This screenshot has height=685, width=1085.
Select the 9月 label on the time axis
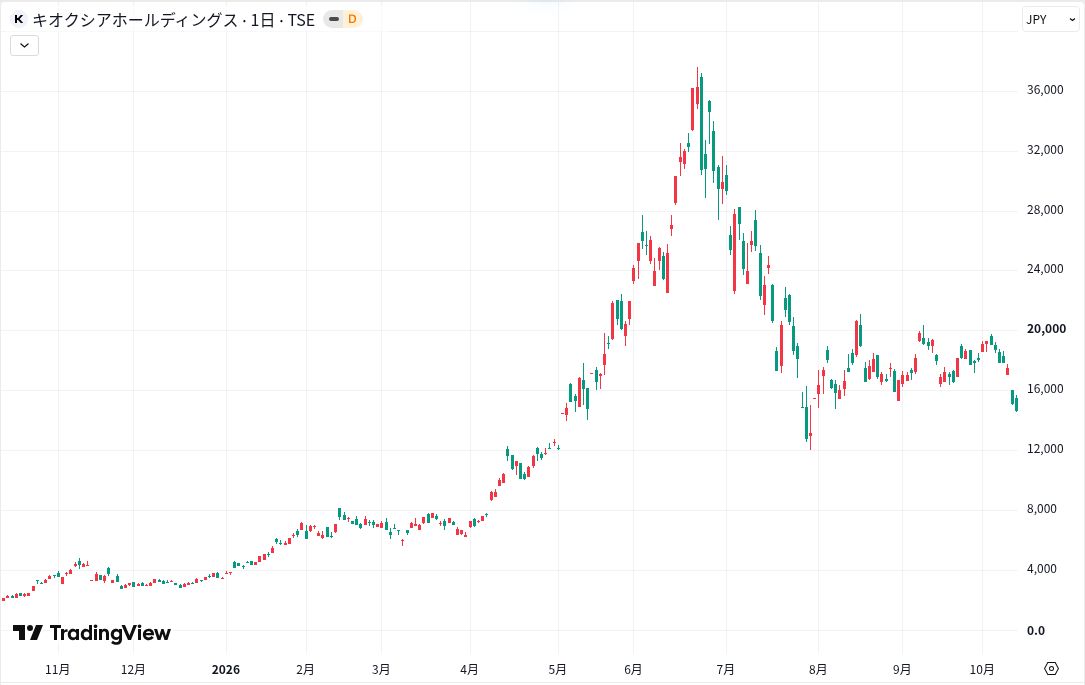point(902,670)
